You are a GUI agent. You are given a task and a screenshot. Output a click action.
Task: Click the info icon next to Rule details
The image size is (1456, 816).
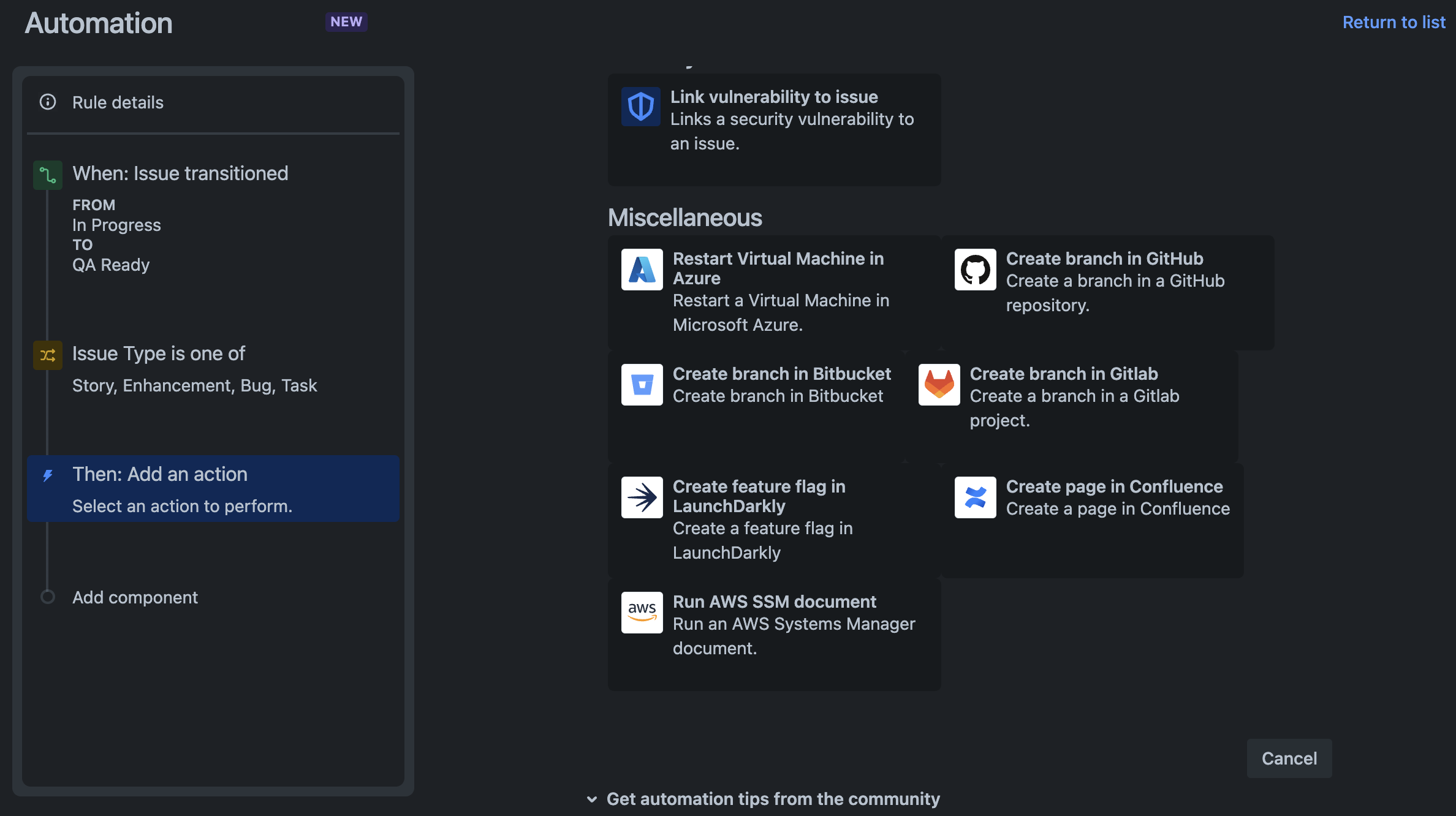coord(48,102)
